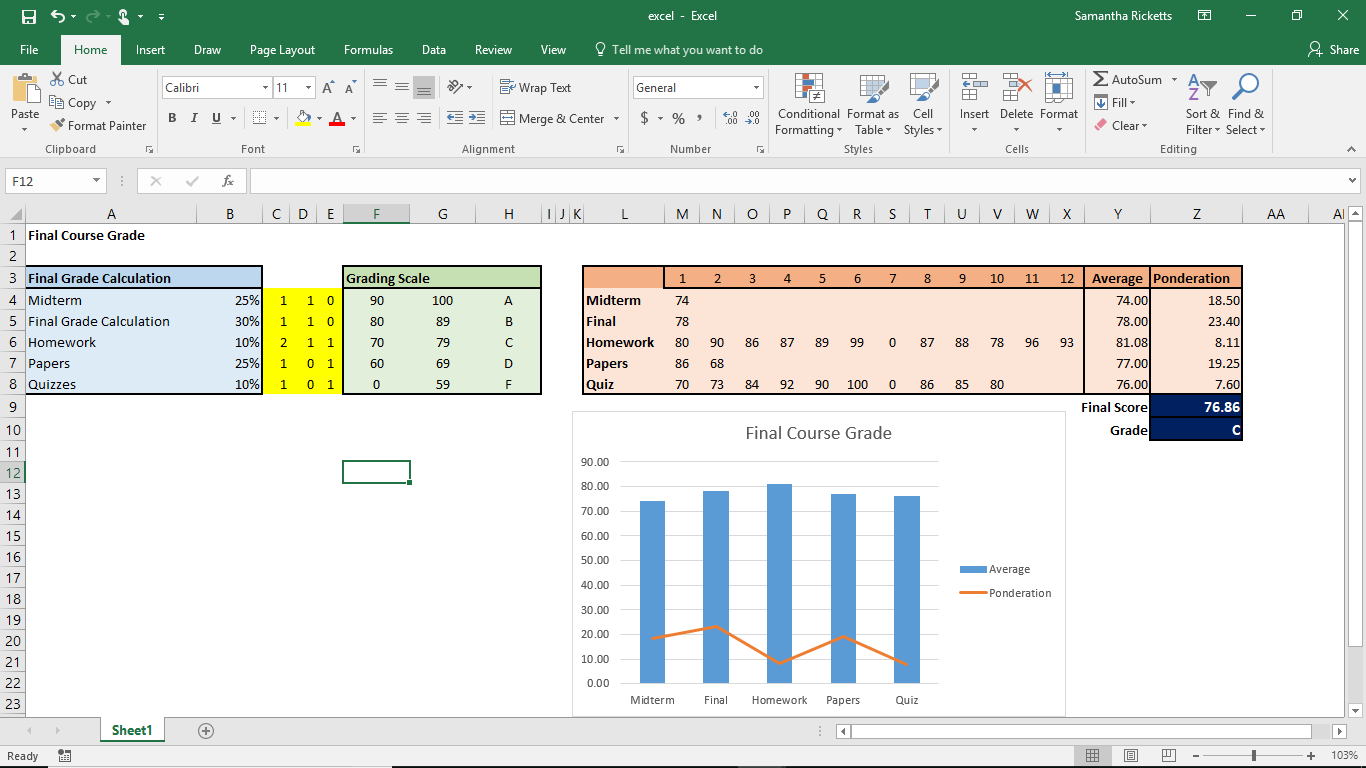Add a new sheet with plus button
The height and width of the screenshot is (768, 1366).
[x=206, y=731]
